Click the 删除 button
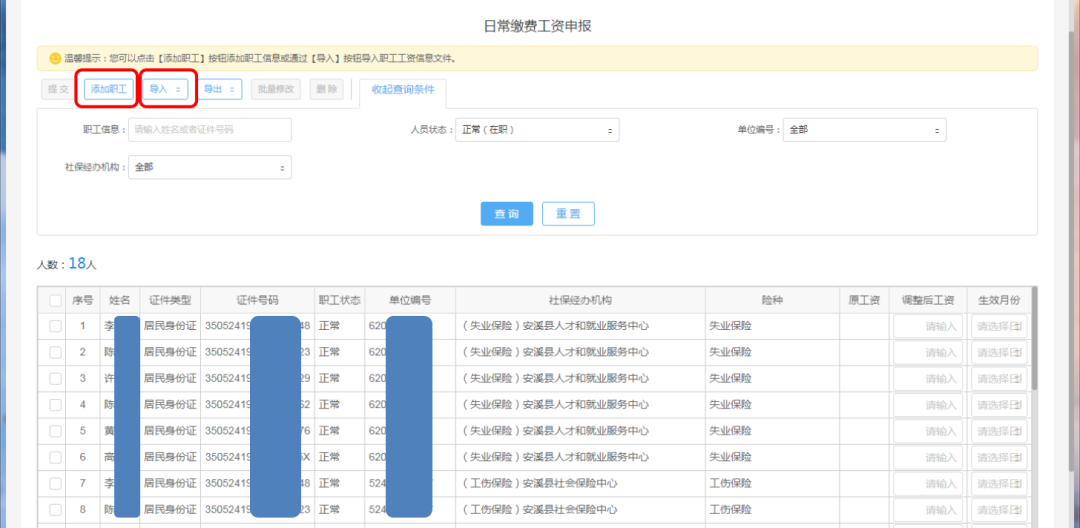Screen dimensions: 1080x528 point(326,89)
